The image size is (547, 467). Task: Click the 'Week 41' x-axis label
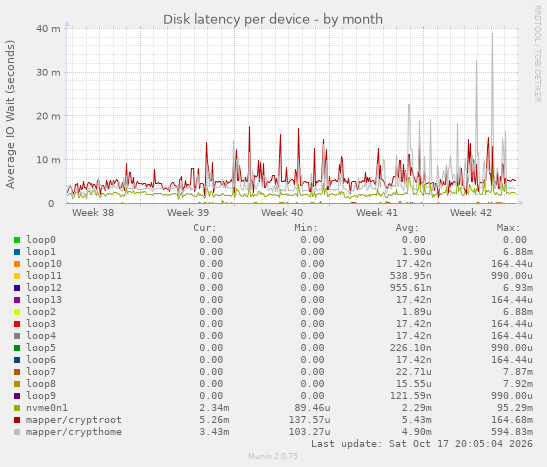click(x=376, y=212)
